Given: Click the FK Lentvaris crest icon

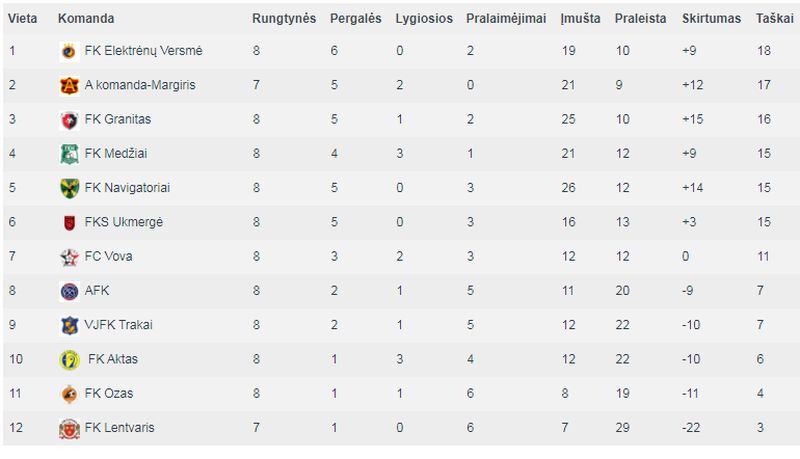Looking at the screenshot, I should coord(69,428).
